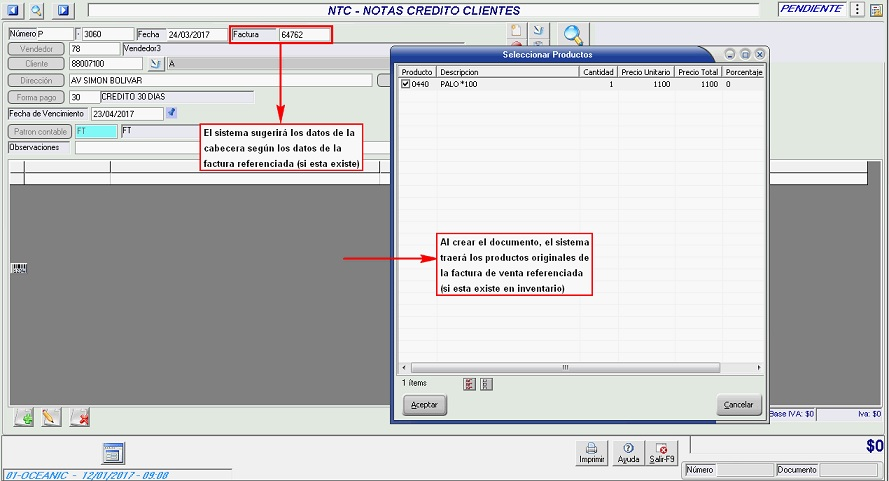Click the Salir-F9 exit button
Viewport: 889px width, 481px height.
tap(661, 453)
